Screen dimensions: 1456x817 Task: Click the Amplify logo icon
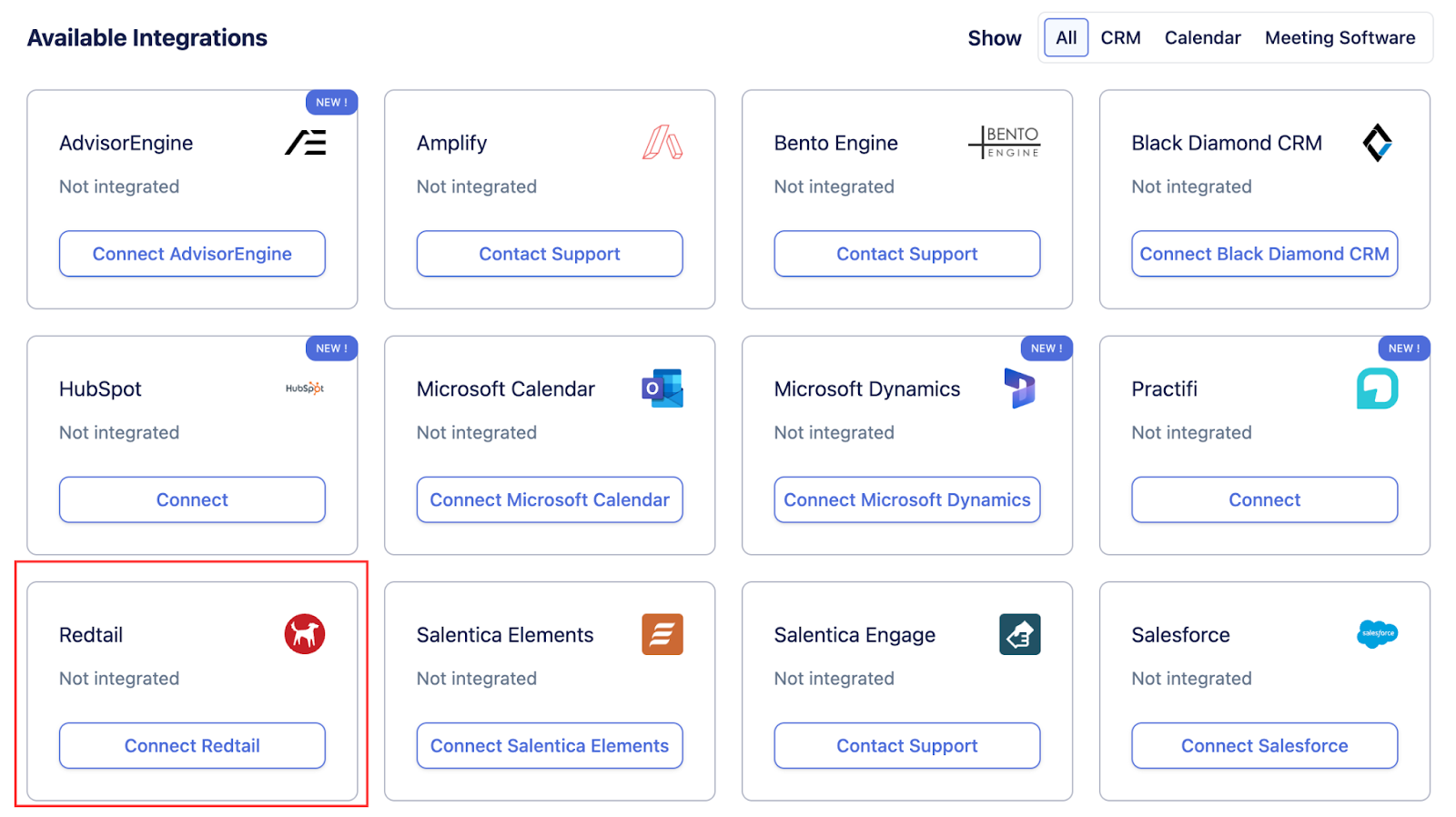[x=662, y=143]
